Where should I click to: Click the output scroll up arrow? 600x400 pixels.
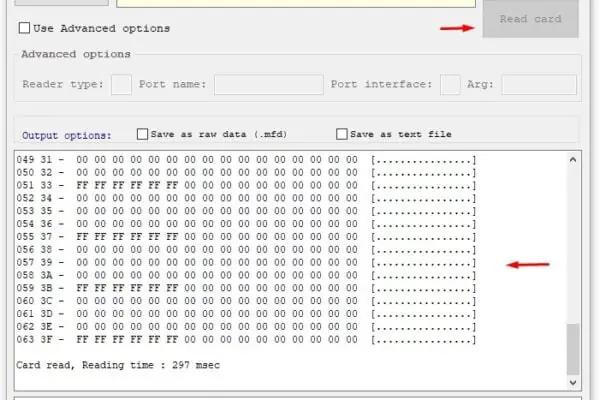tap(573, 160)
